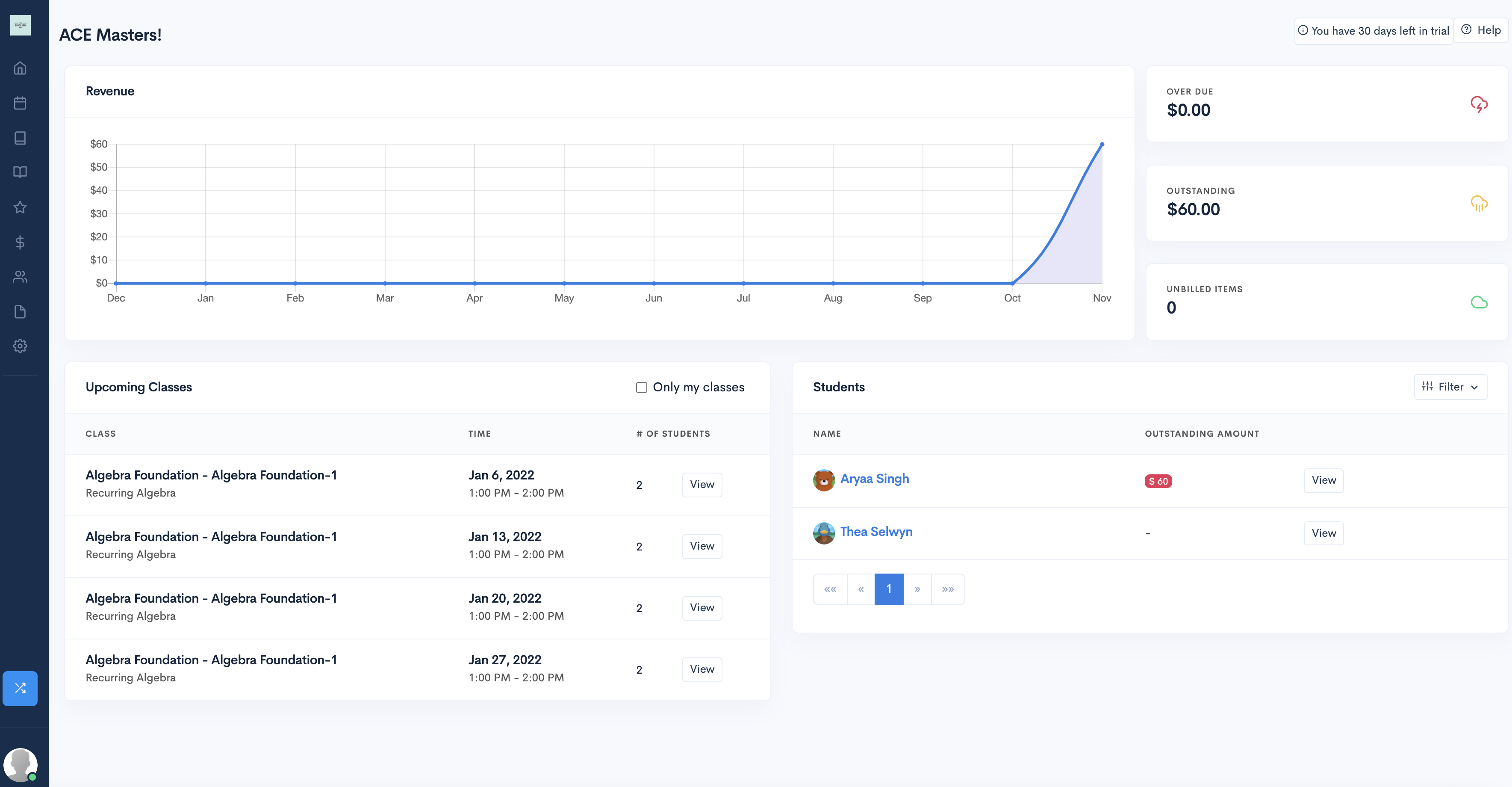Click the organization logo at top of sidebar
1512x787 pixels.
click(x=21, y=25)
